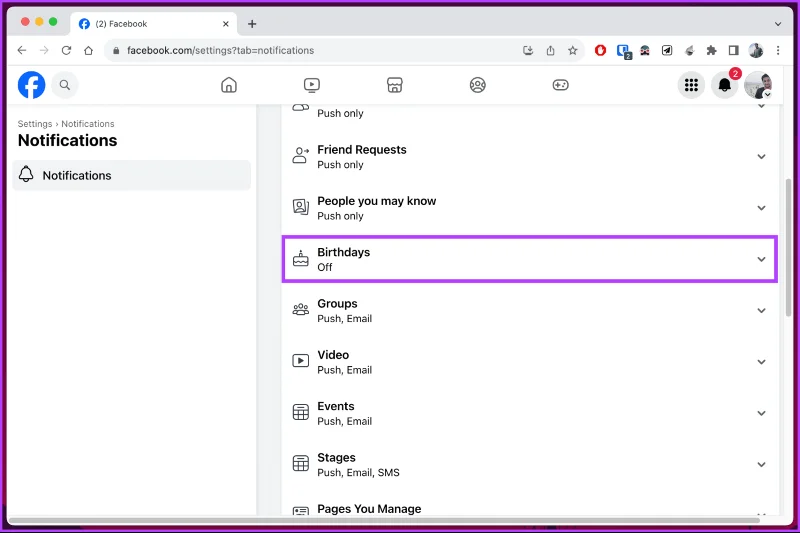
Task: Open the Watch video icon
Action: pos(312,85)
